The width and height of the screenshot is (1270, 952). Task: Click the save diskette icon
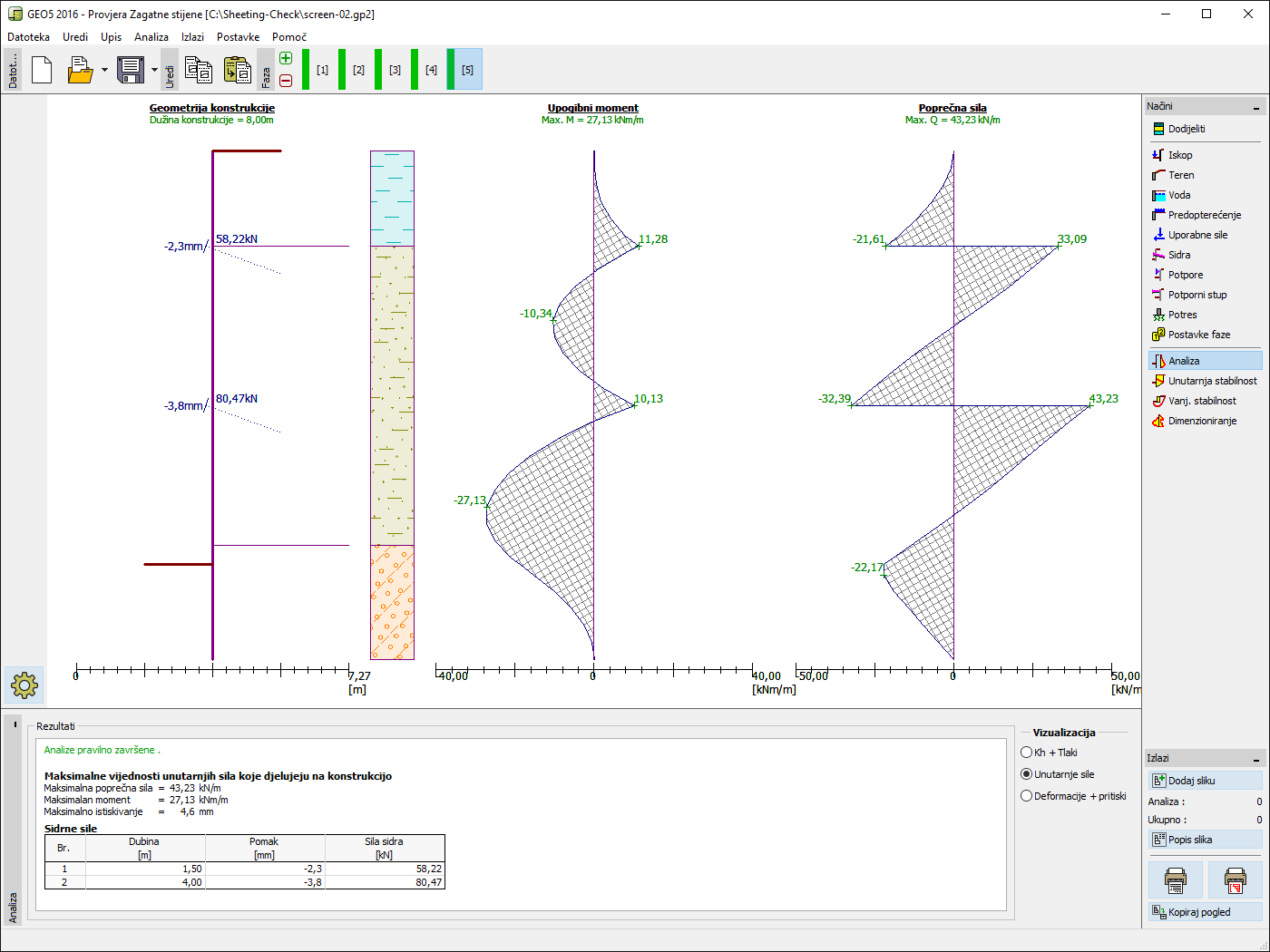pyautogui.click(x=131, y=70)
